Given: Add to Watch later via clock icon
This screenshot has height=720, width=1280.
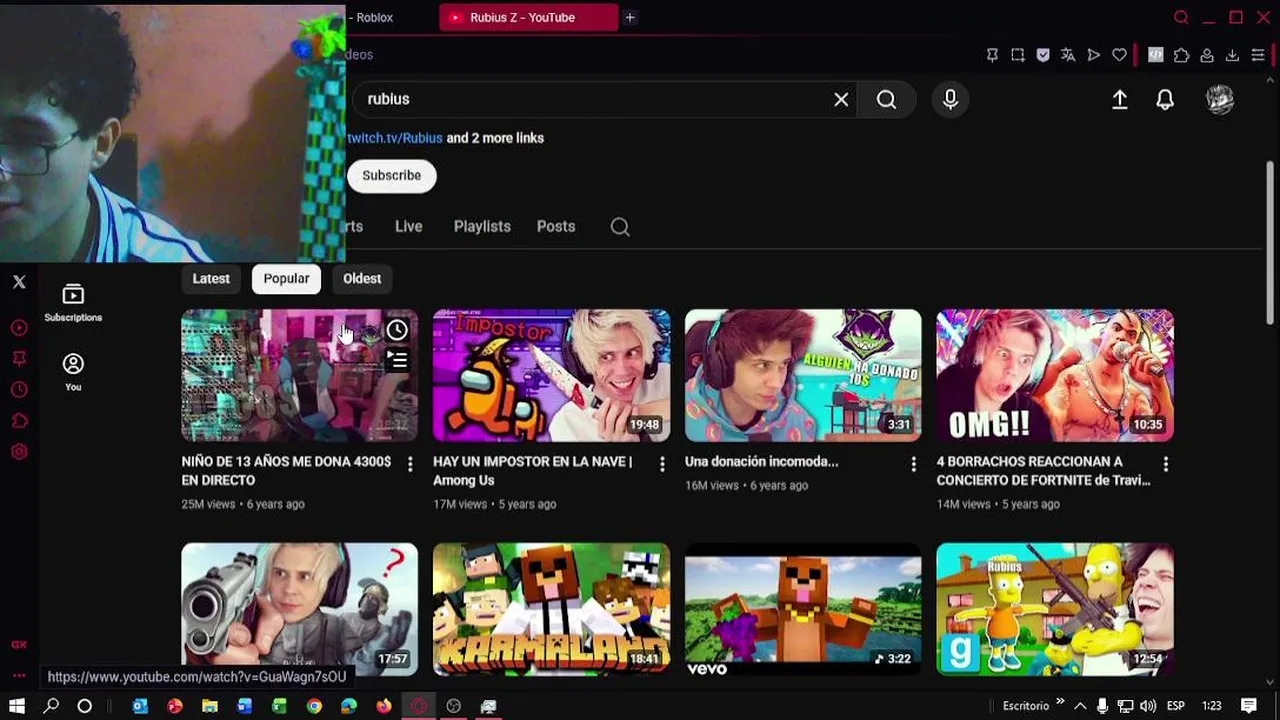Looking at the screenshot, I should [397, 330].
